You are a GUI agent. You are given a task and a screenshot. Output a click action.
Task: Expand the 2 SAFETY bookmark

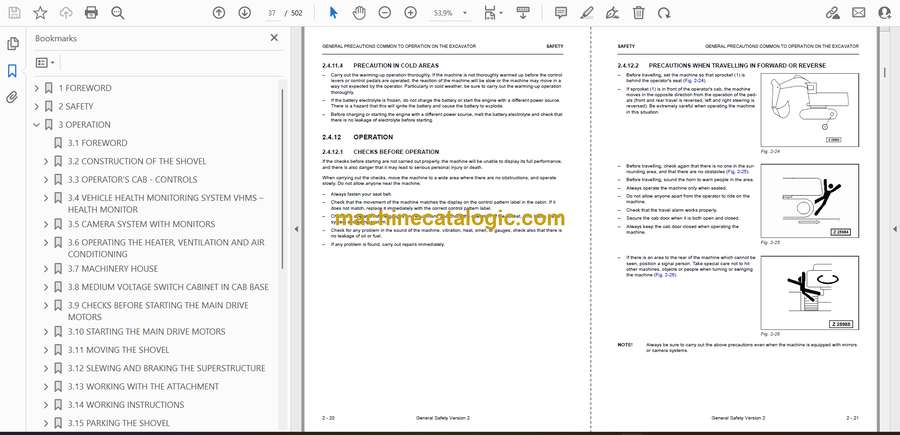37,106
